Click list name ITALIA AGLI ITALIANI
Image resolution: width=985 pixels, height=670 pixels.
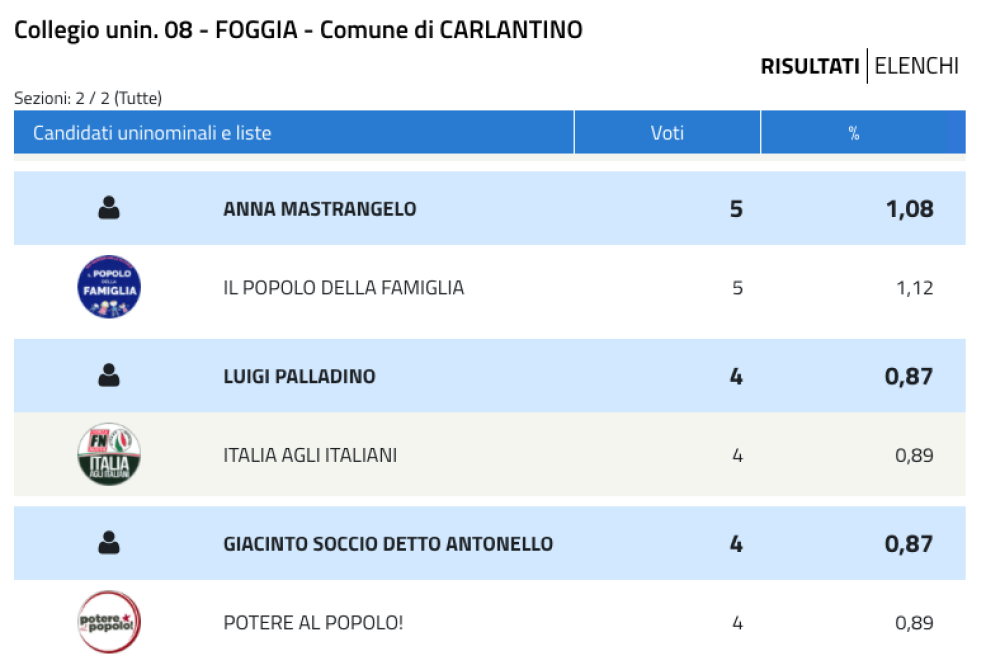(x=310, y=455)
